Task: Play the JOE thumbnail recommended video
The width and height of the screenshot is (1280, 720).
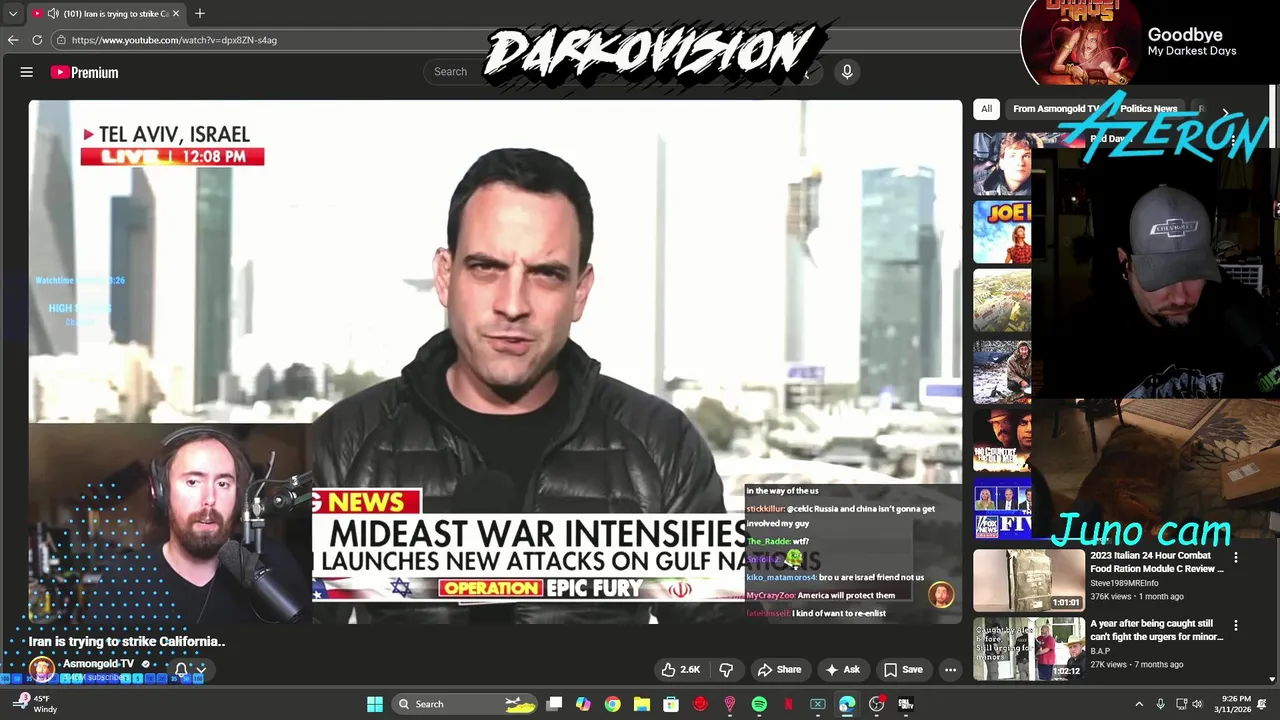Action: point(1002,233)
